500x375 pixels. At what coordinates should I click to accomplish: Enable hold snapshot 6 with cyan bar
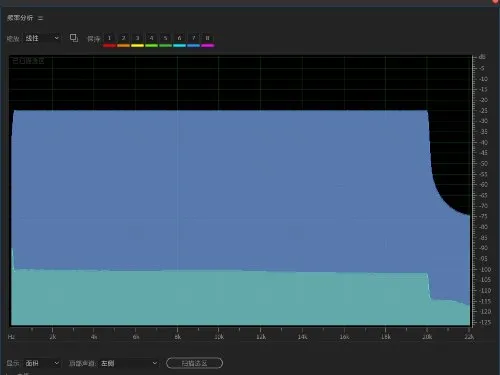(179, 38)
